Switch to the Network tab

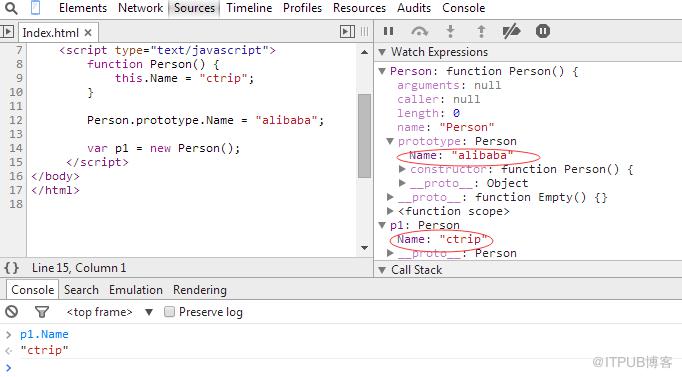tap(140, 8)
